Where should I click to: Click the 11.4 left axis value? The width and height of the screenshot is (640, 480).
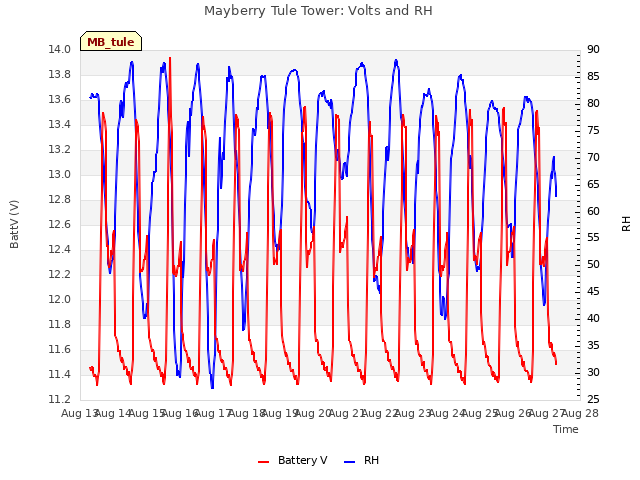(x=59, y=374)
